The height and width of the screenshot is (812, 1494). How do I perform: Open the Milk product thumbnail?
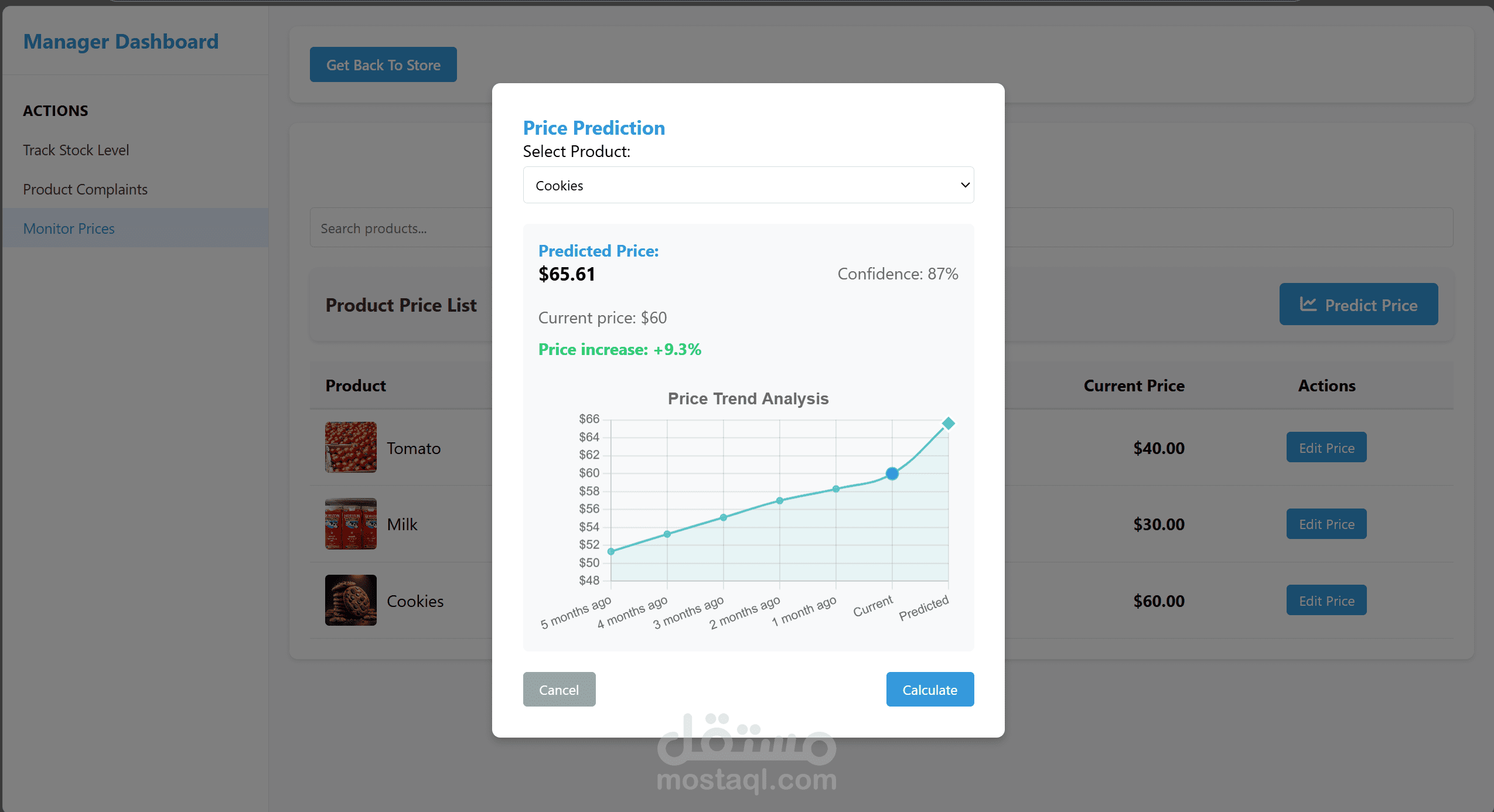(351, 524)
